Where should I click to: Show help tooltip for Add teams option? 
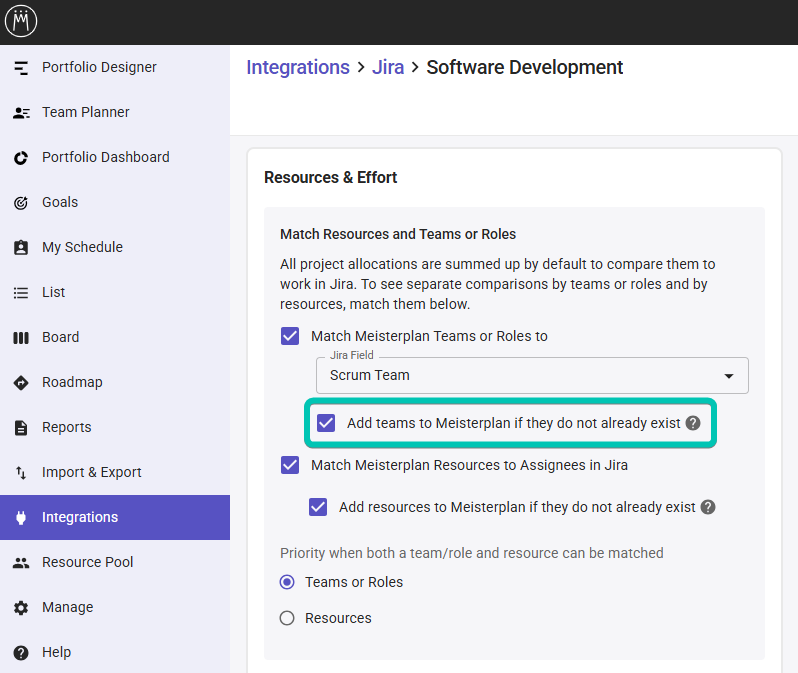point(693,423)
